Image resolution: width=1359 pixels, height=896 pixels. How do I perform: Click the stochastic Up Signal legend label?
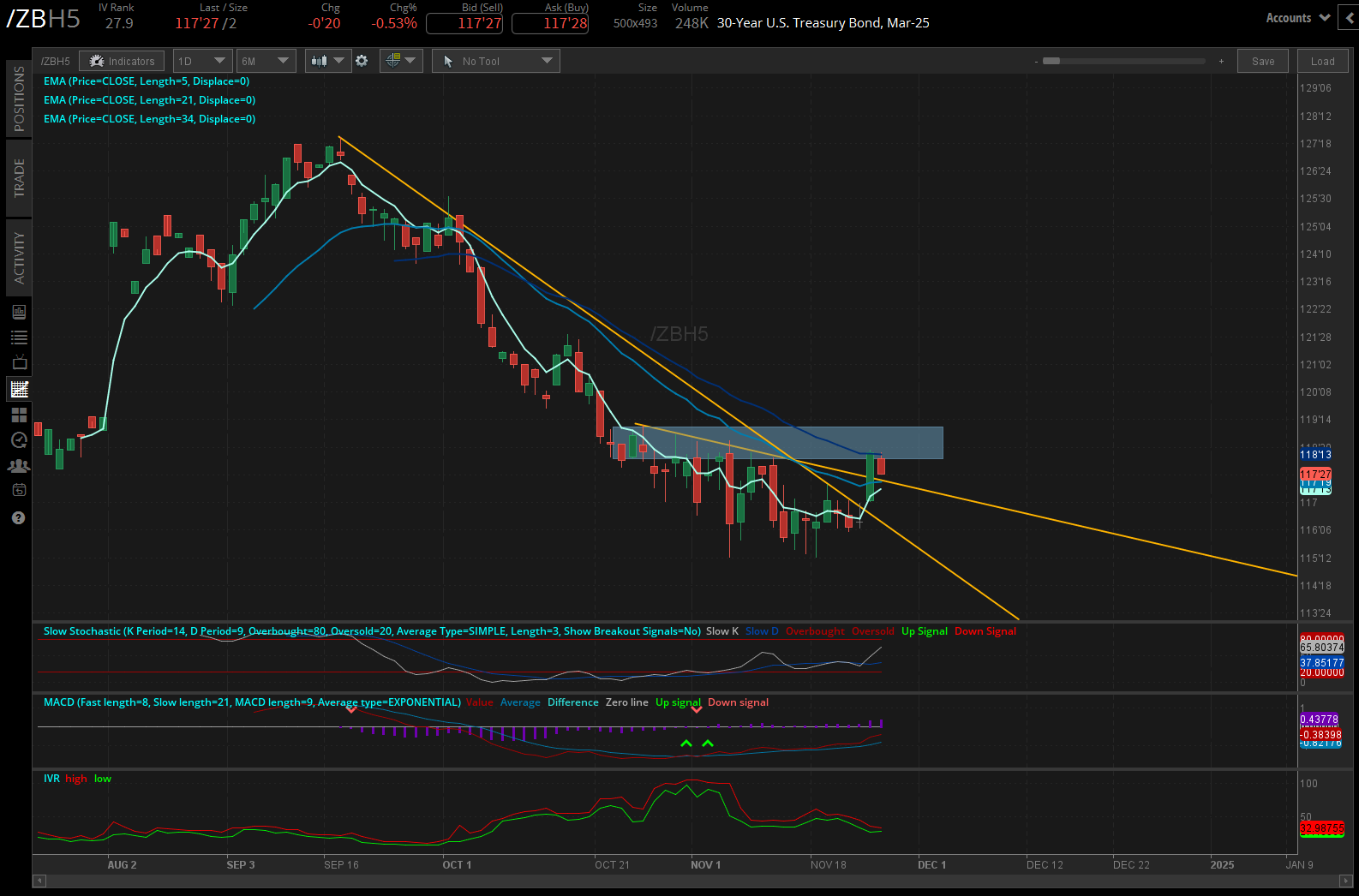[x=925, y=631]
